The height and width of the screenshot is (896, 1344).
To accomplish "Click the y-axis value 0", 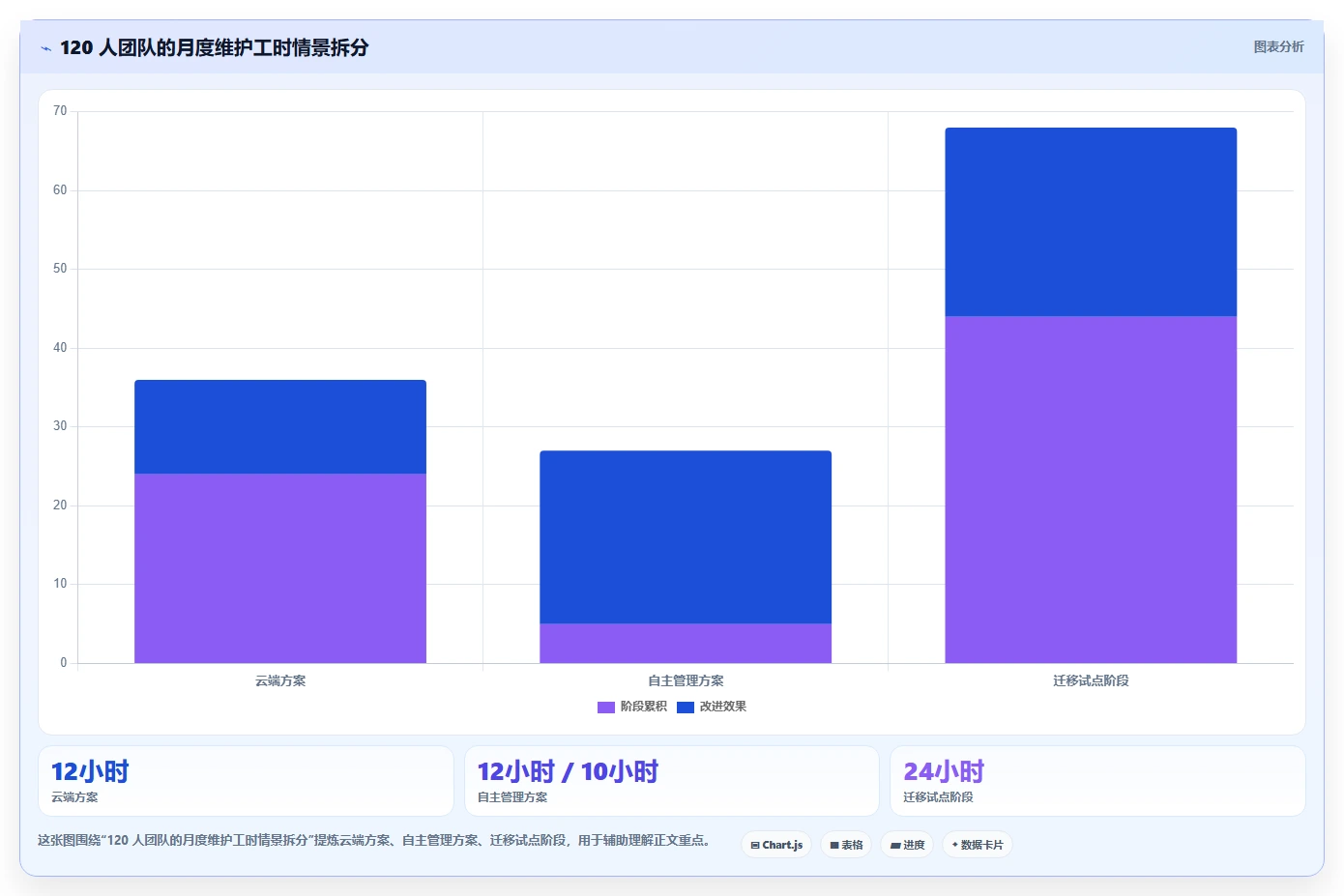I will [64, 663].
